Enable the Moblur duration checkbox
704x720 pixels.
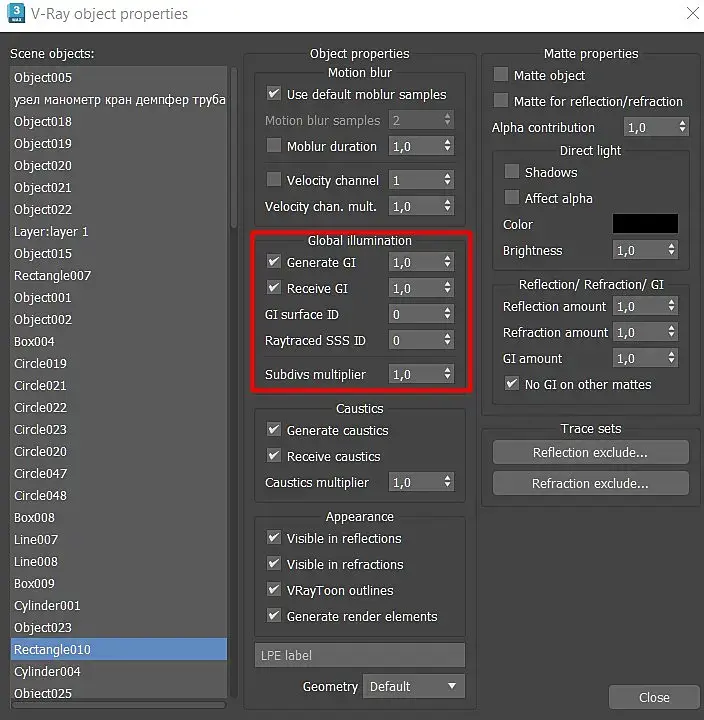pos(274,146)
